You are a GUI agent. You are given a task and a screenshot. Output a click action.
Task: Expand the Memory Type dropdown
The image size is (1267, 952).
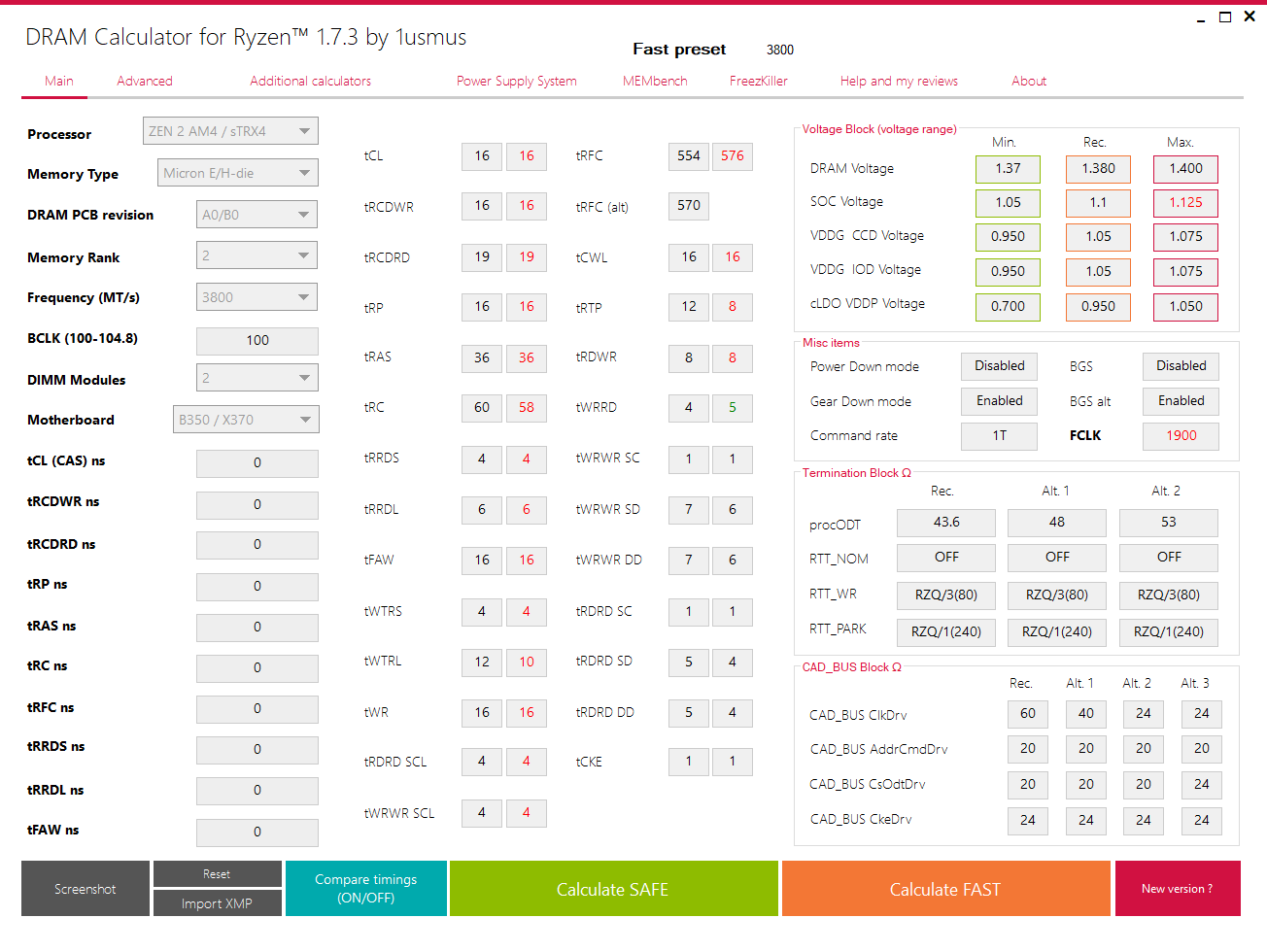(x=238, y=173)
